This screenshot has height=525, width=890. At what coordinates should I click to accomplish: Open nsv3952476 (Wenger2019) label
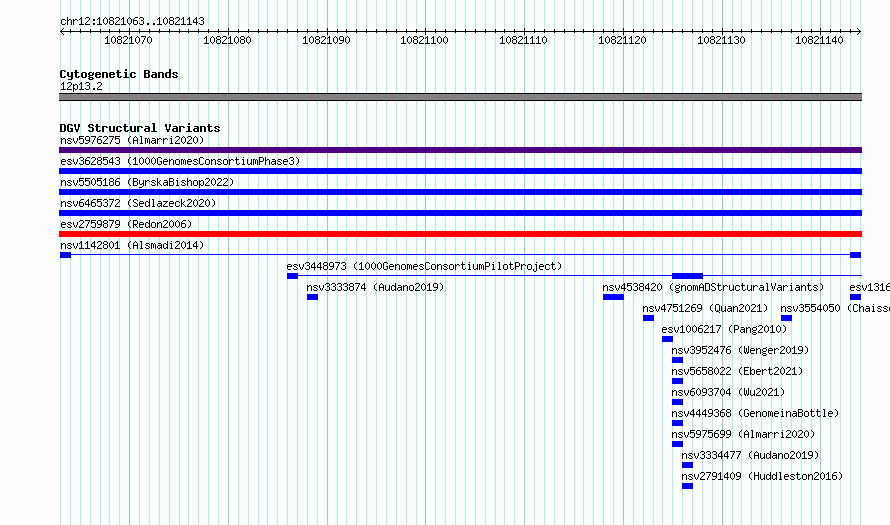740,350
